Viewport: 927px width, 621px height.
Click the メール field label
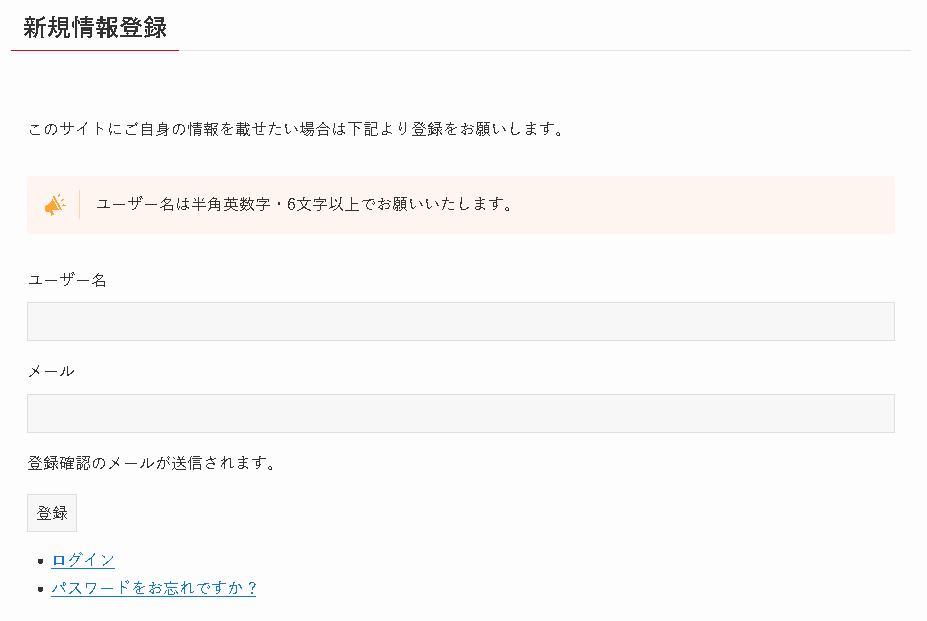coord(51,371)
